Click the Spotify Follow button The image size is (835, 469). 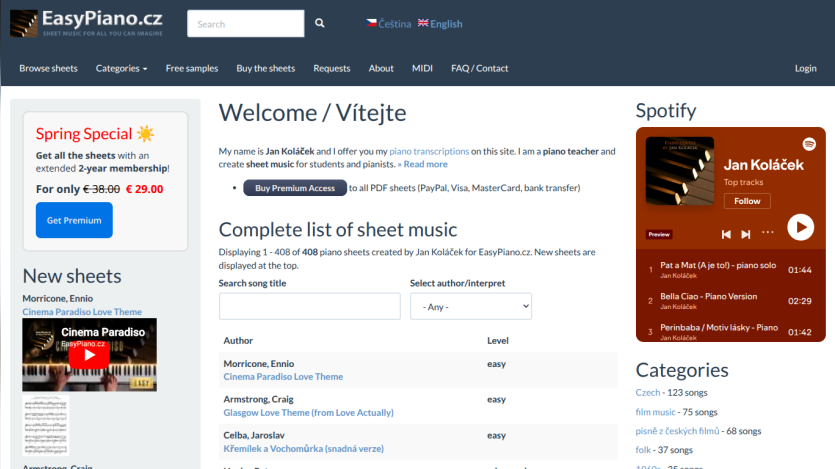point(747,201)
